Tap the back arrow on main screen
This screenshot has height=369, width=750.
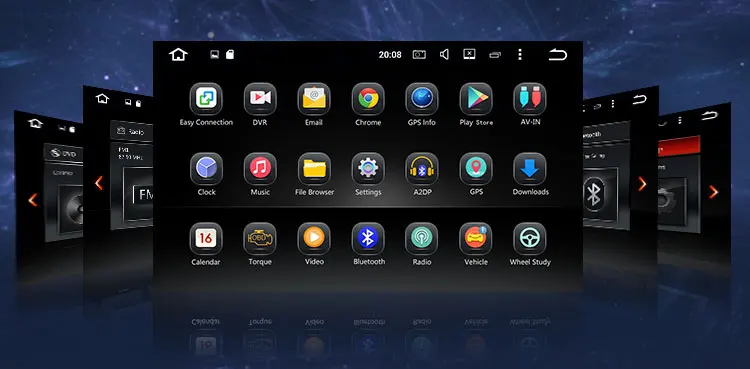558,55
